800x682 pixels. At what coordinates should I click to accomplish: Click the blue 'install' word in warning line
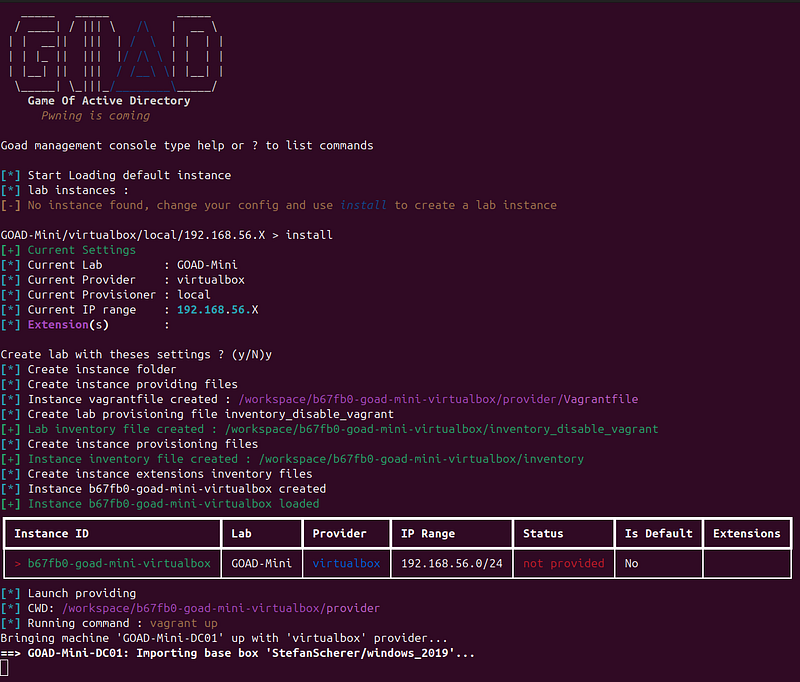click(363, 205)
